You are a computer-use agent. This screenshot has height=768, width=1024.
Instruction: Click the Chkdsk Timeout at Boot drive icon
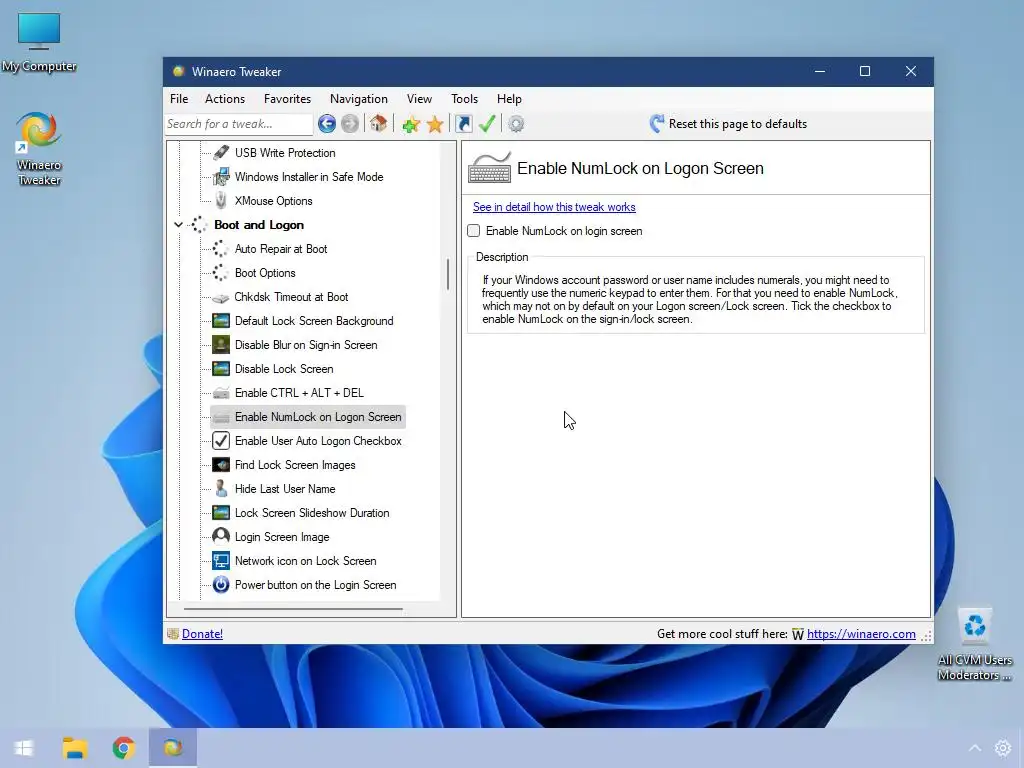pyautogui.click(x=221, y=298)
